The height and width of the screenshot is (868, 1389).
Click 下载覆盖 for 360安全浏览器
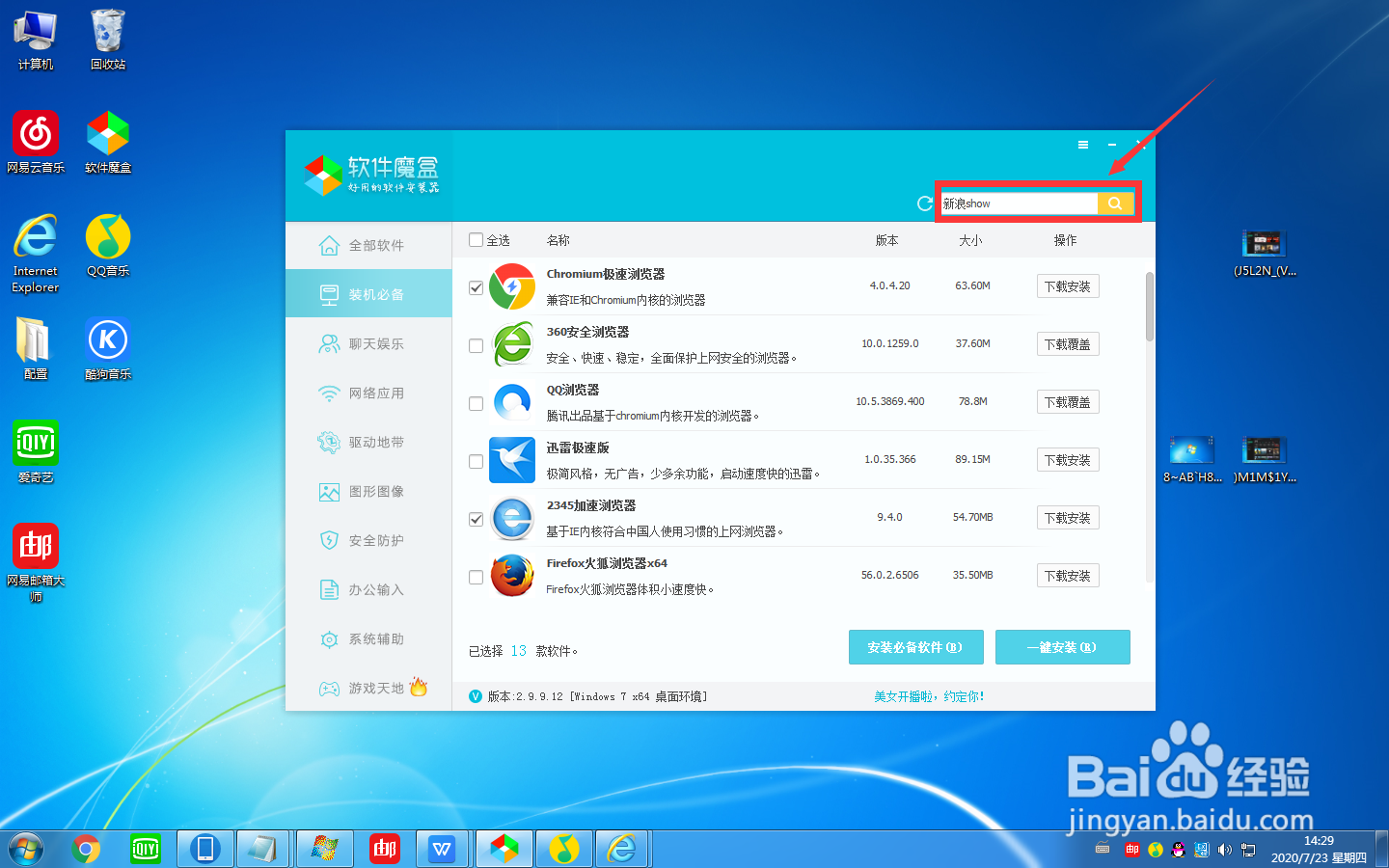(1068, 344)
